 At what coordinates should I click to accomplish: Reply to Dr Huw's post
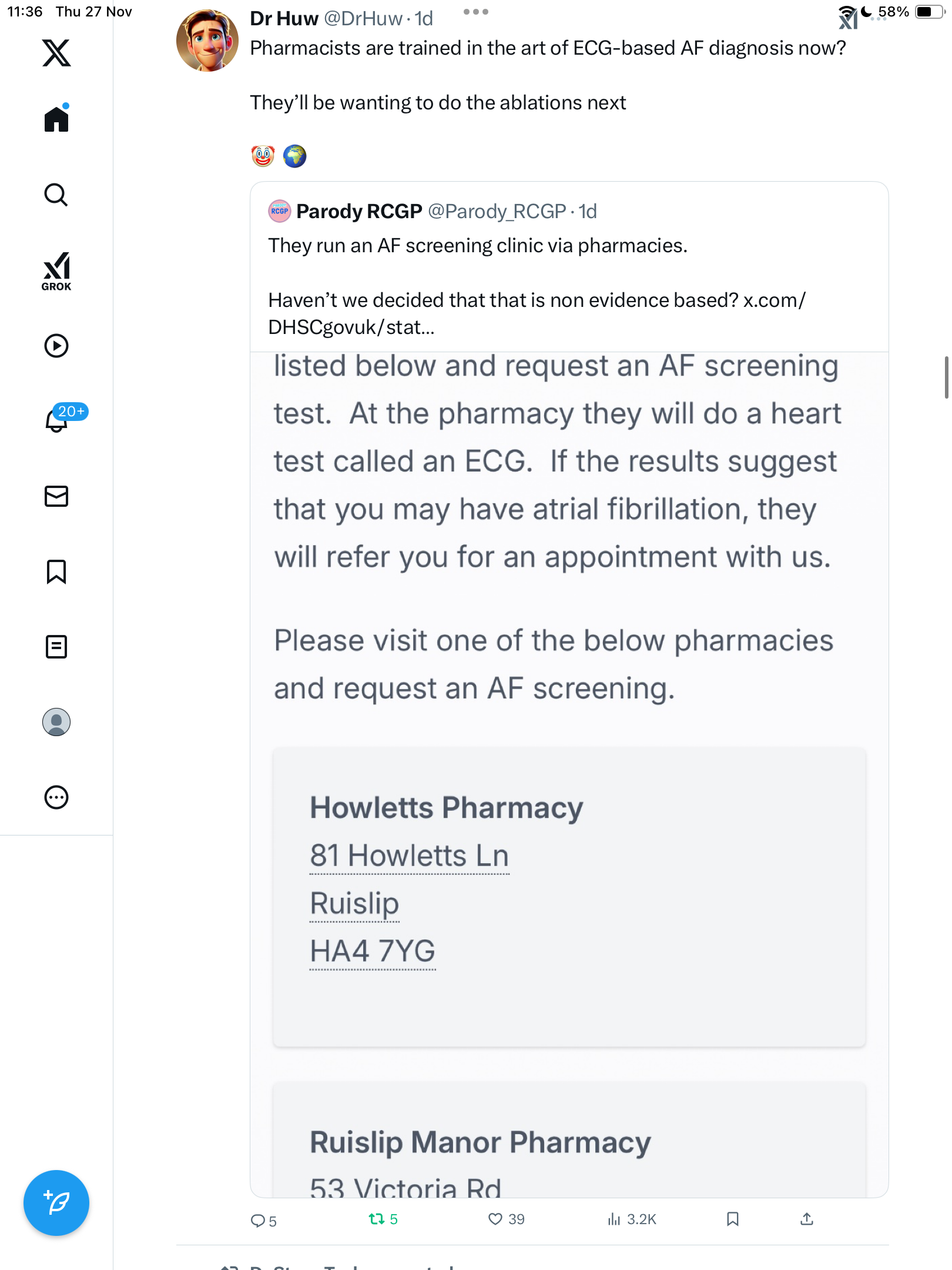click(258, 1221)
